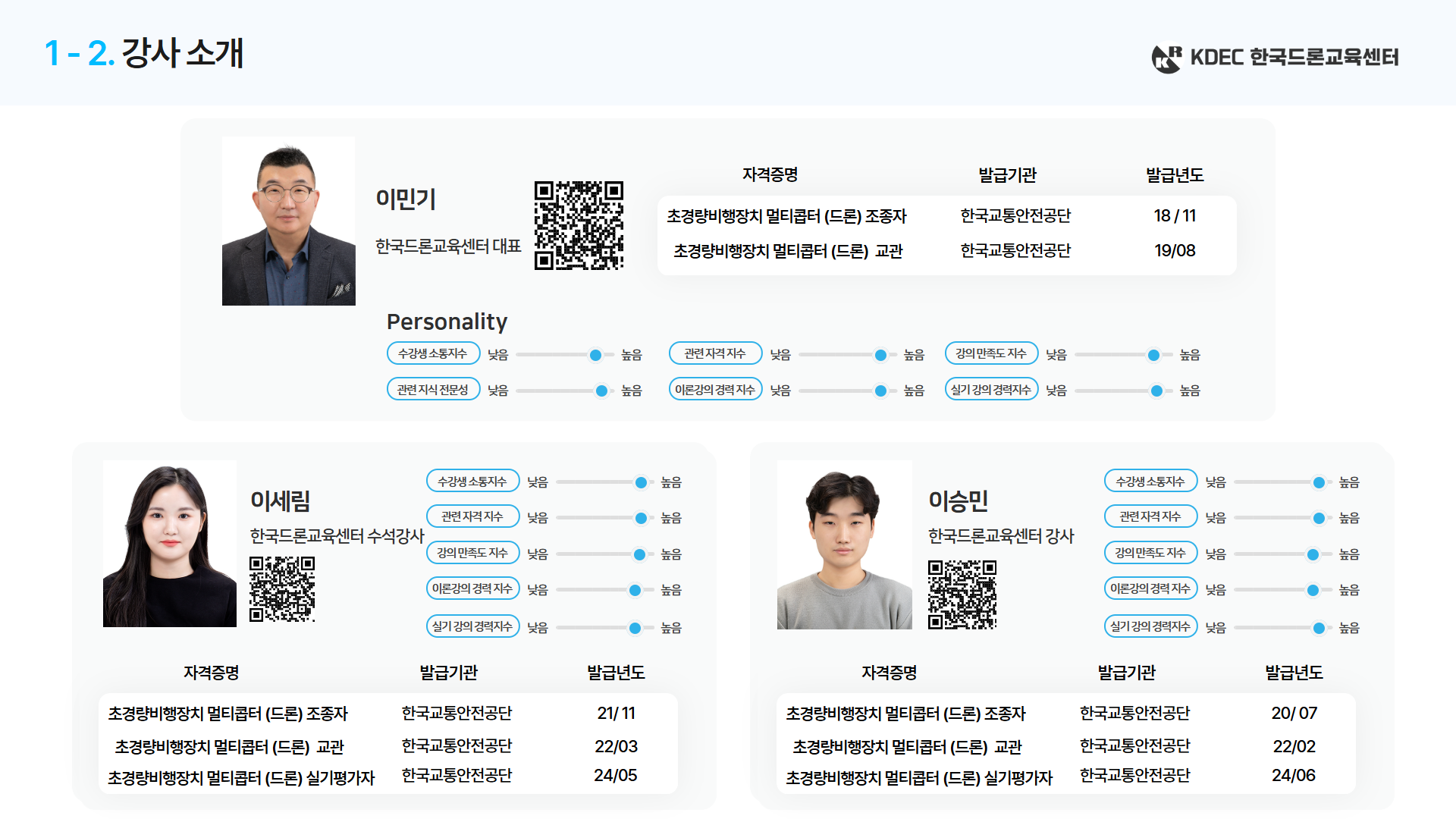Click 이민기's '조종자' certificate row text
The width and height of the screenshot is (1456, 819).
786,217
